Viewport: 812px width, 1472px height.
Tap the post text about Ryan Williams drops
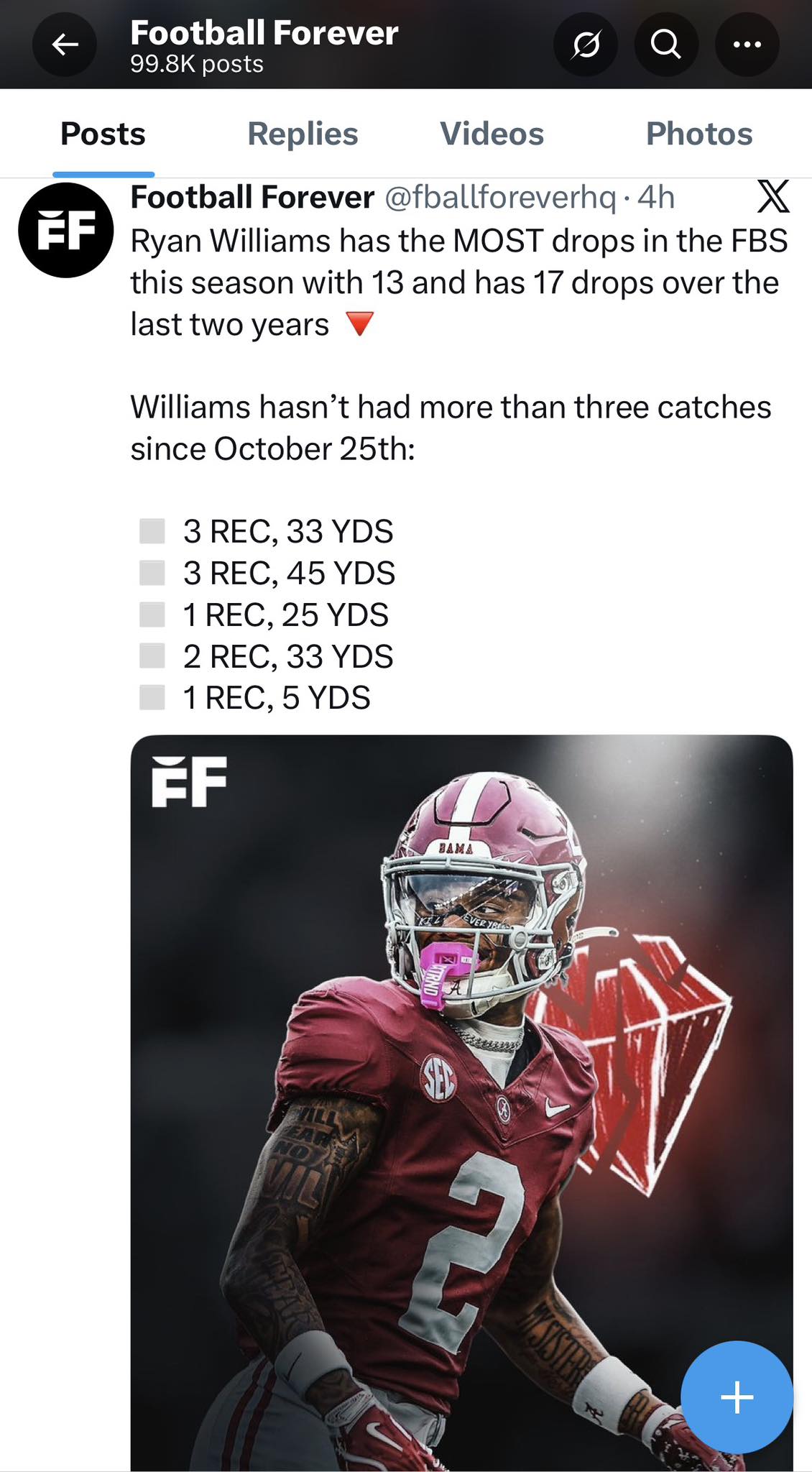point(459,282)
